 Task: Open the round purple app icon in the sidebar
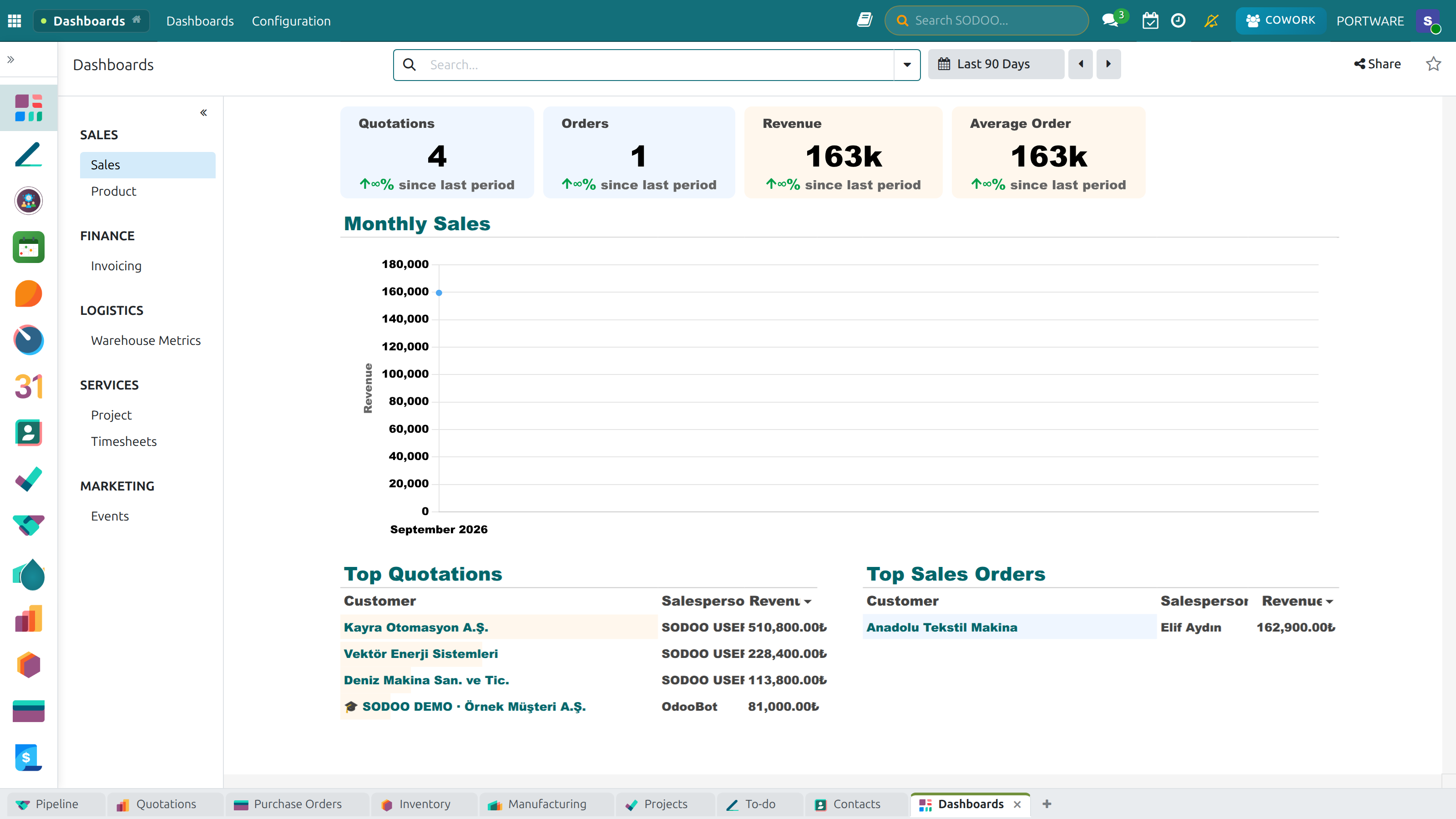(x=28, y=201)
